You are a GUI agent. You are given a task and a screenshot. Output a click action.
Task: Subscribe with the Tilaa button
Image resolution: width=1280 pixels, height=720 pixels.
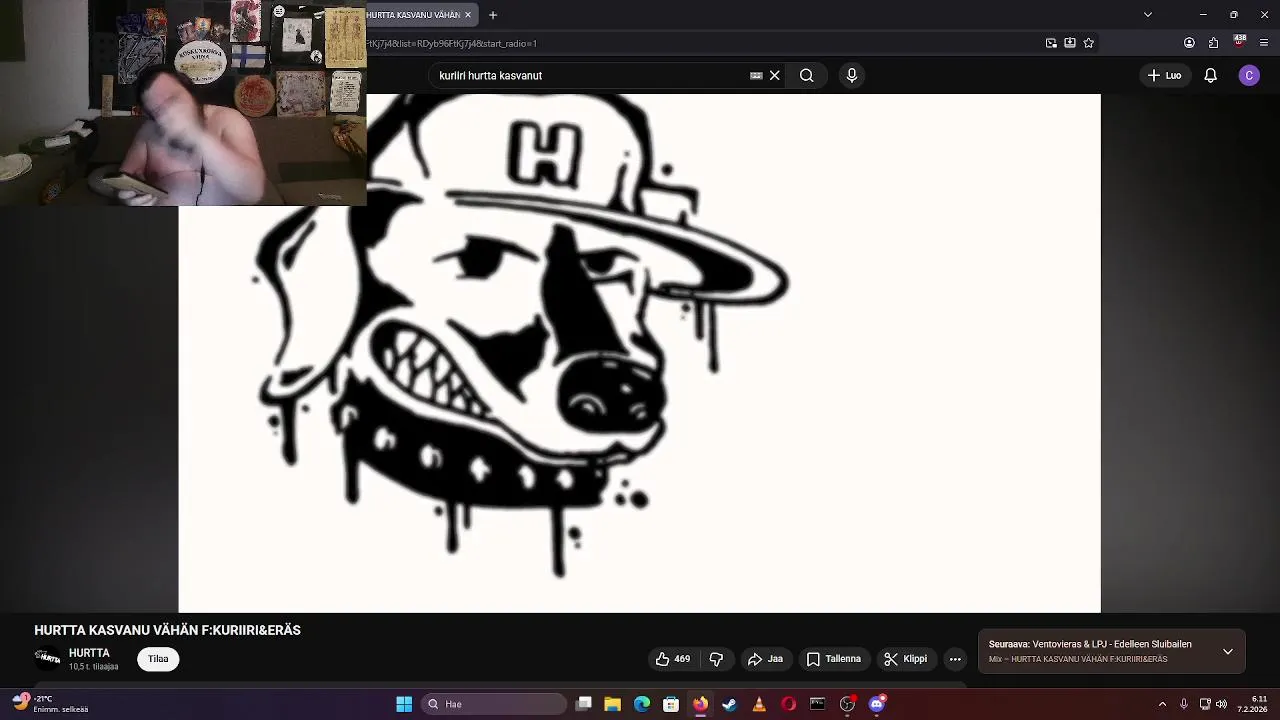(x=158, y=659)
